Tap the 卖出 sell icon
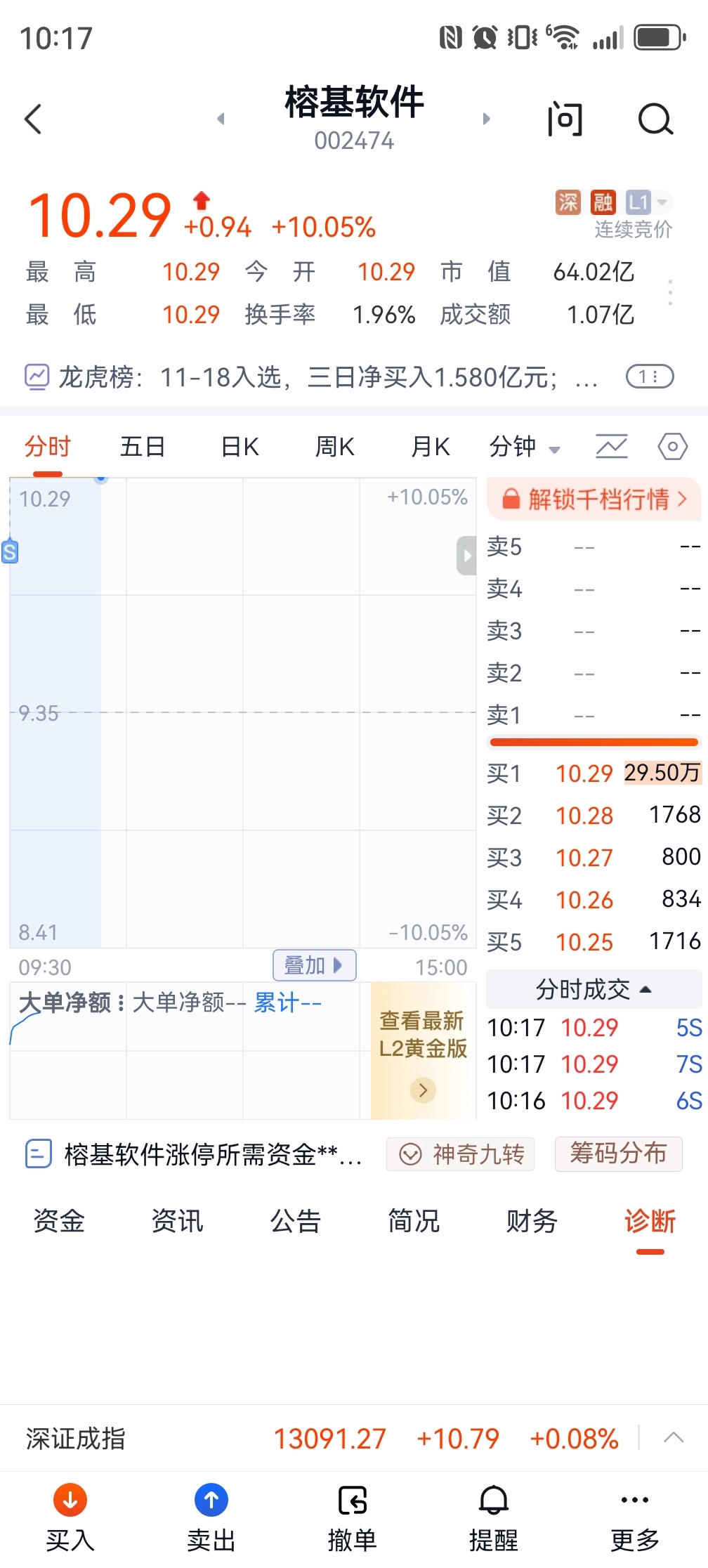 click(x=211, y=1500)
